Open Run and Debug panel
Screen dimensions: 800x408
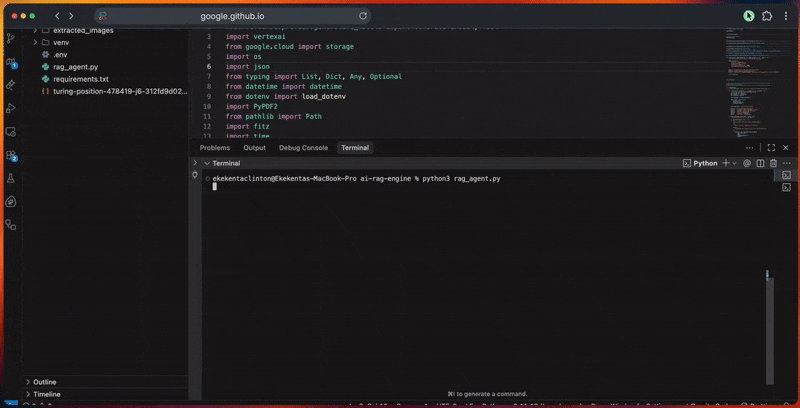(x=11, y=108)
